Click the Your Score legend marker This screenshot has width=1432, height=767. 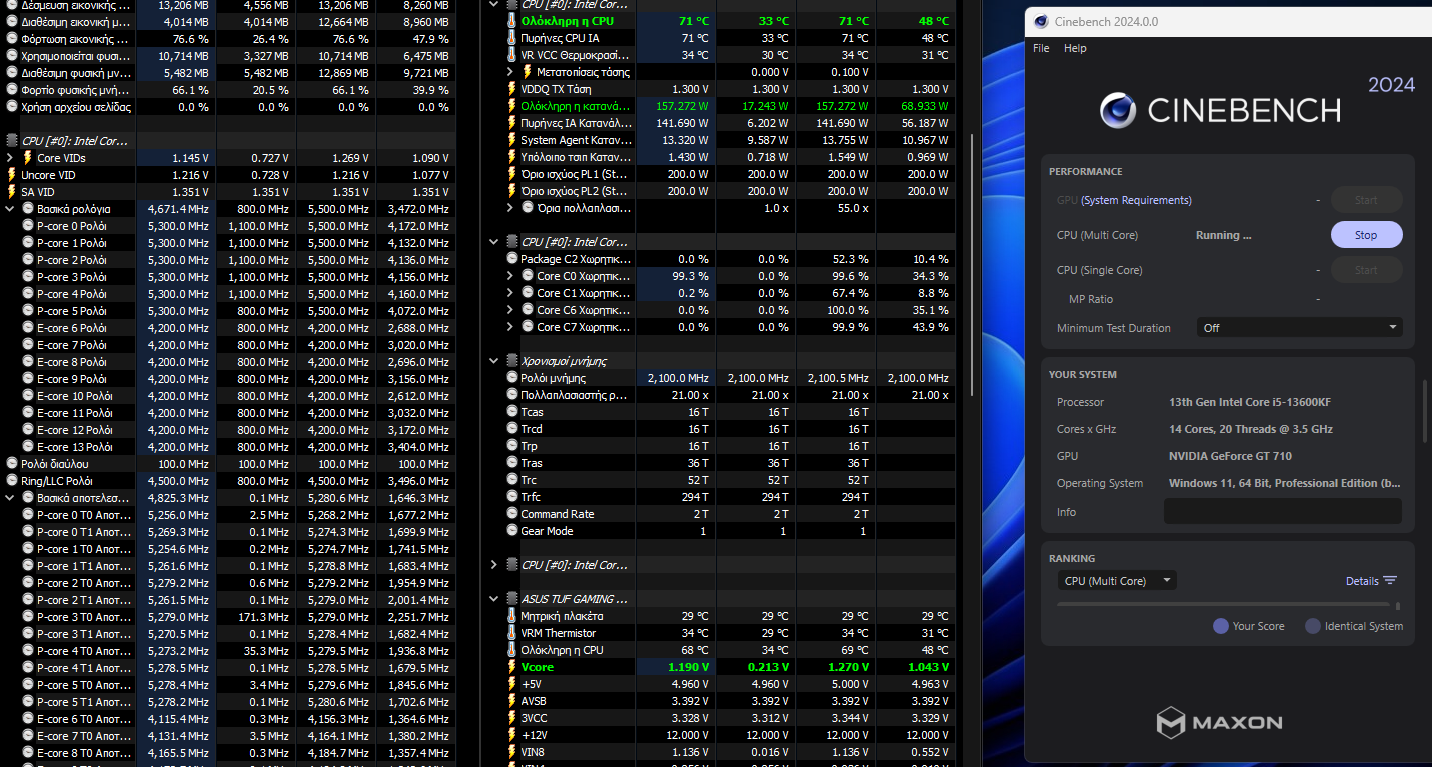pos(1220,626)
